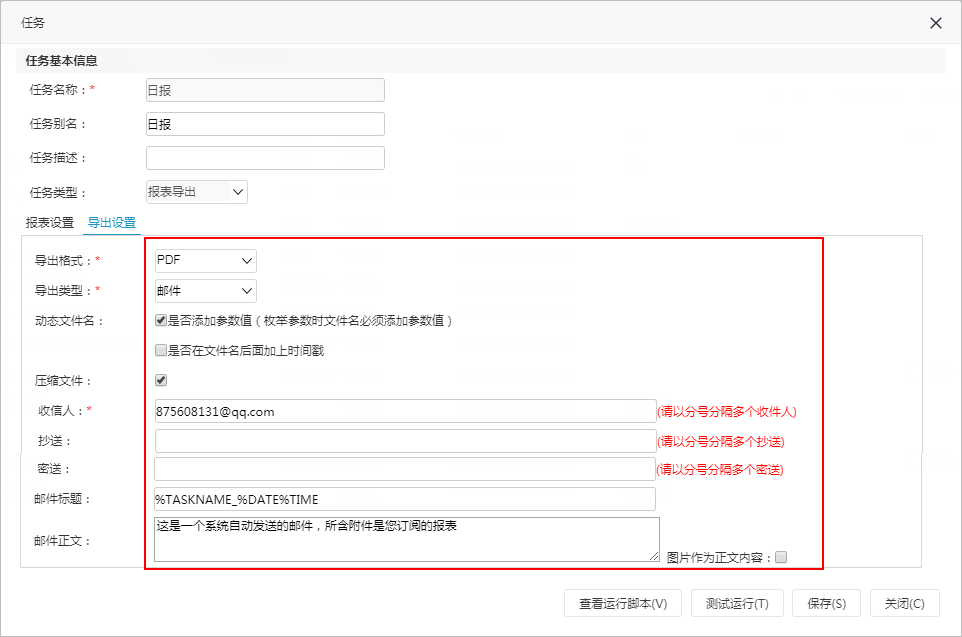
Task: Click the 测试运行(T) button
Action: click(x=737, y=603)
